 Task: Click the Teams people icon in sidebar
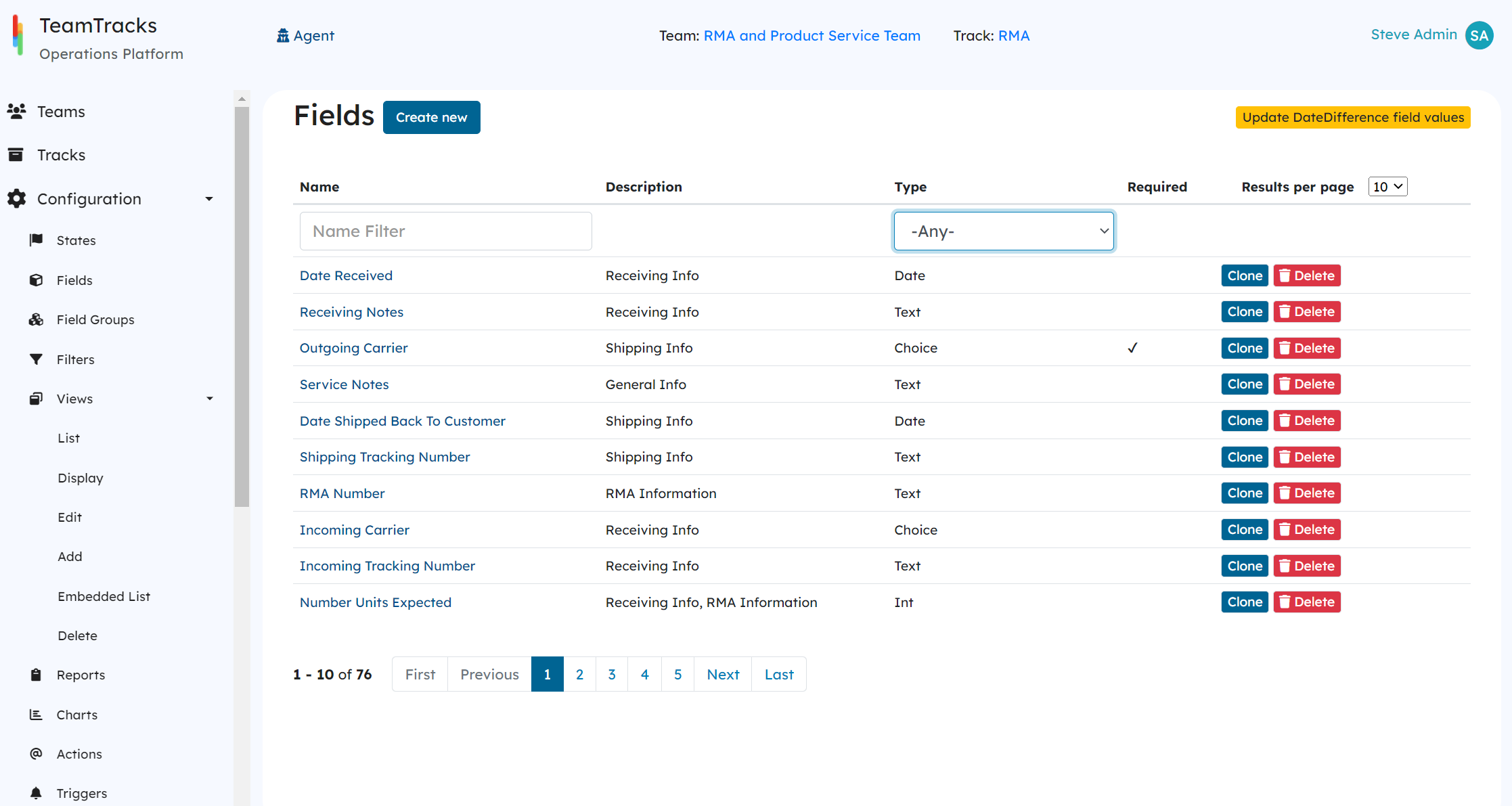pos(16,111)
